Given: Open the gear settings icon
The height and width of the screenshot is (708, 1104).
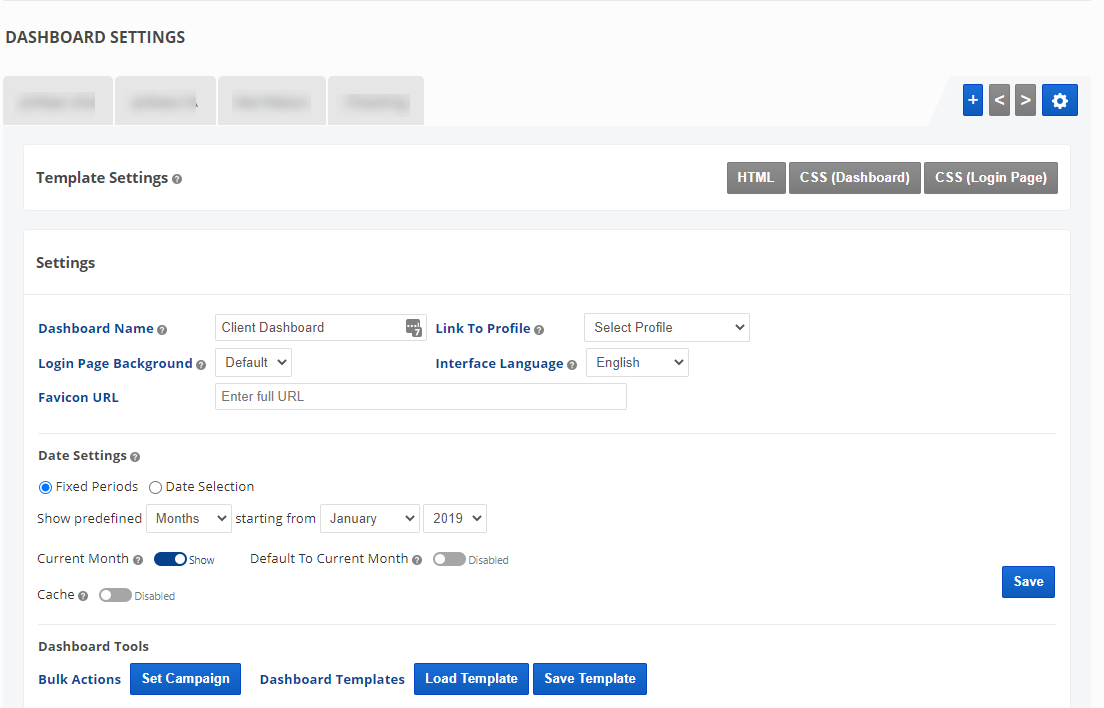Looking at the screenshot, I should click(x=1059, y=100).
